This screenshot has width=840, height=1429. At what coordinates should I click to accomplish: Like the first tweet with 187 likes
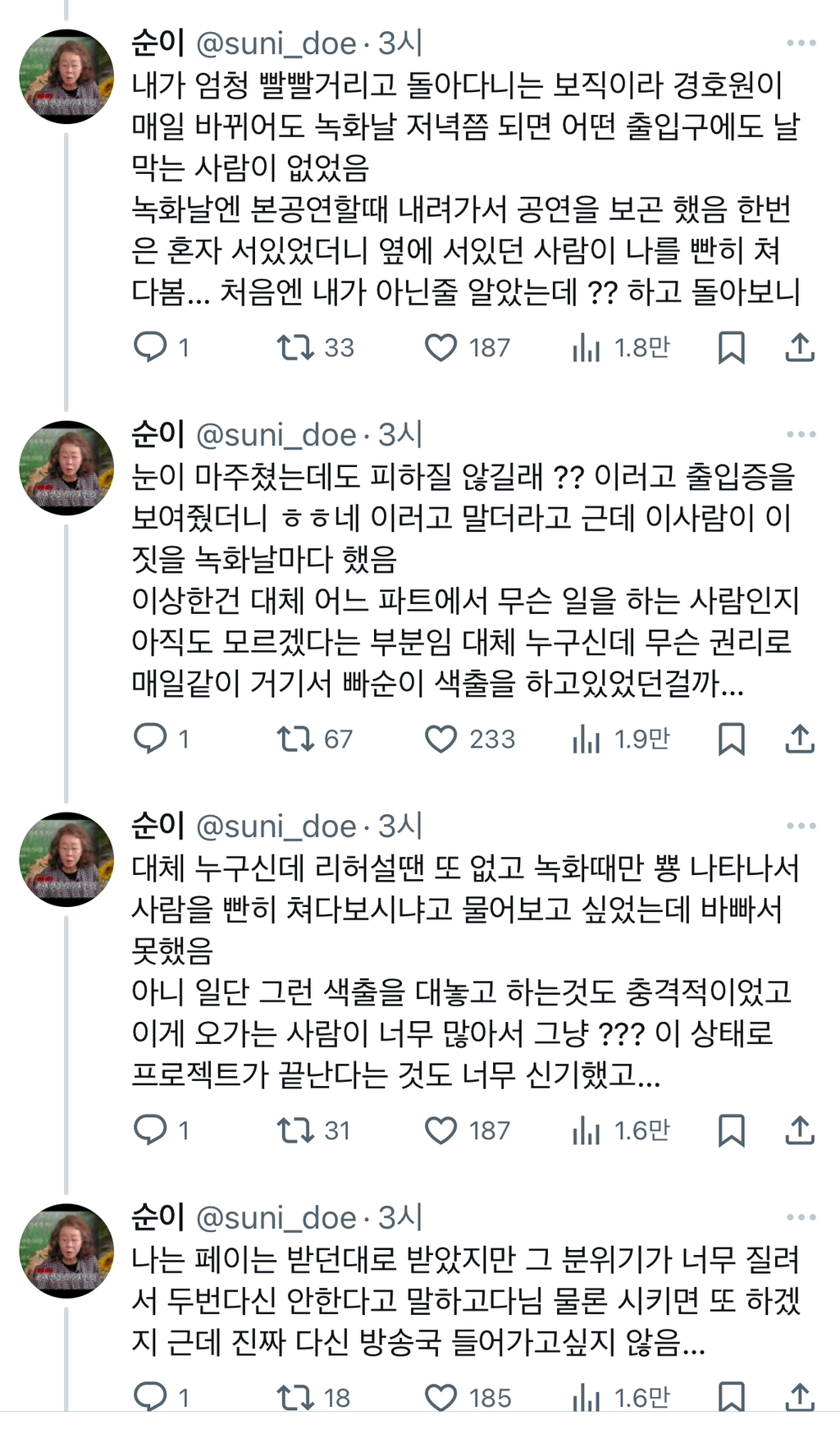coord(441,348)
